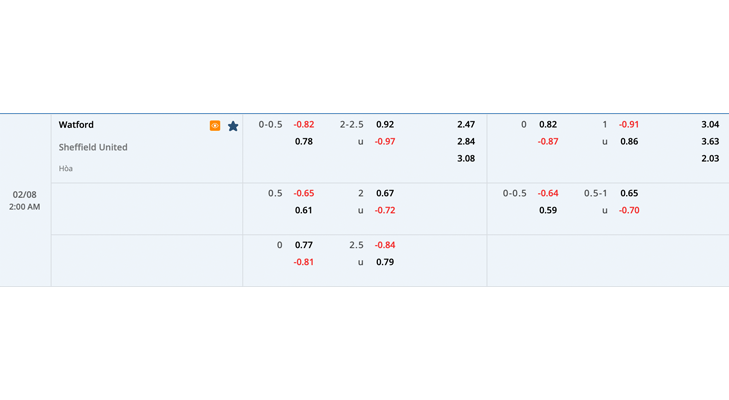Toggle the blue favorite star for Watford

(233, 126)
